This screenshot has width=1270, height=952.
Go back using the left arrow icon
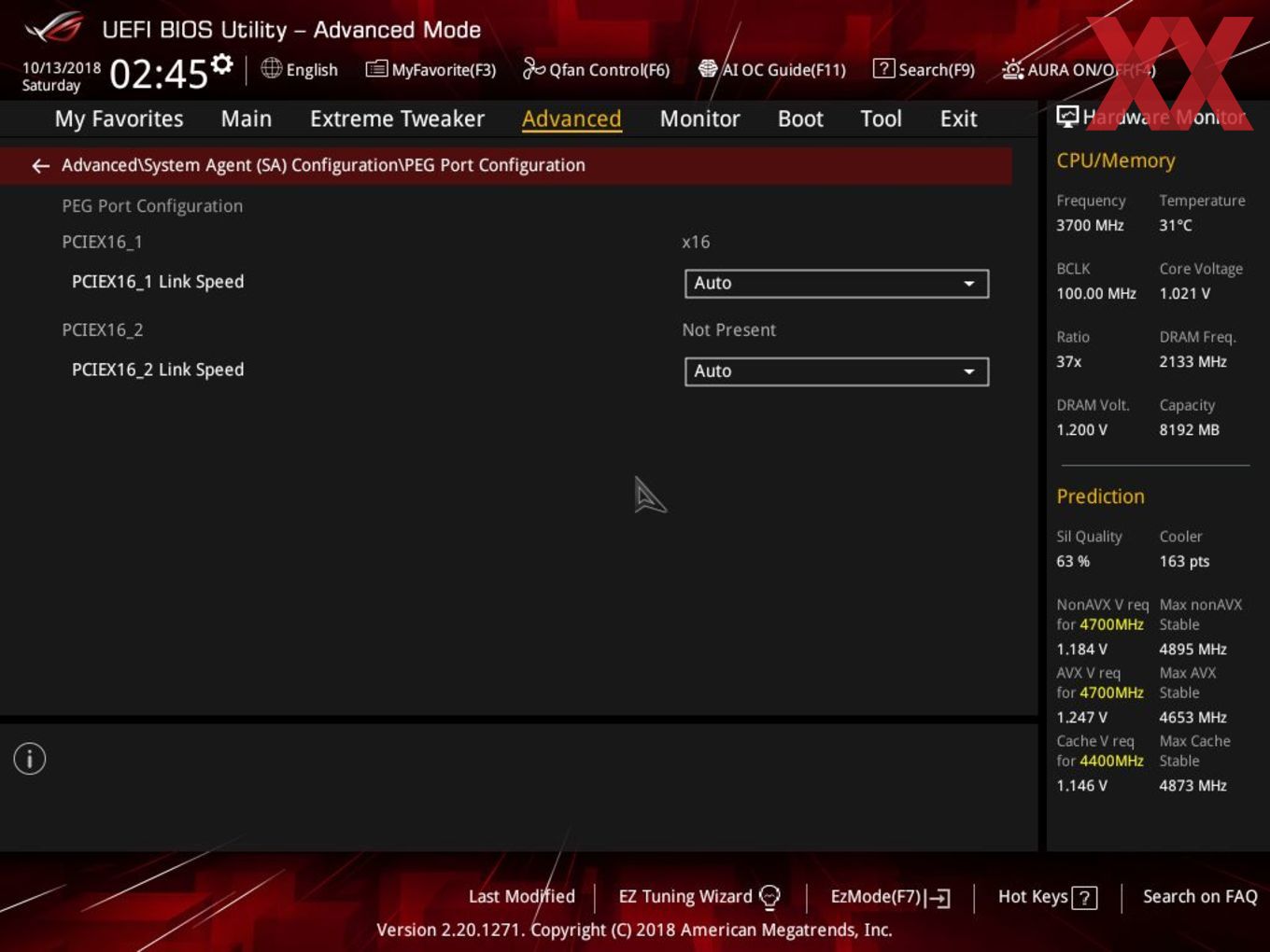pos(40,166)
